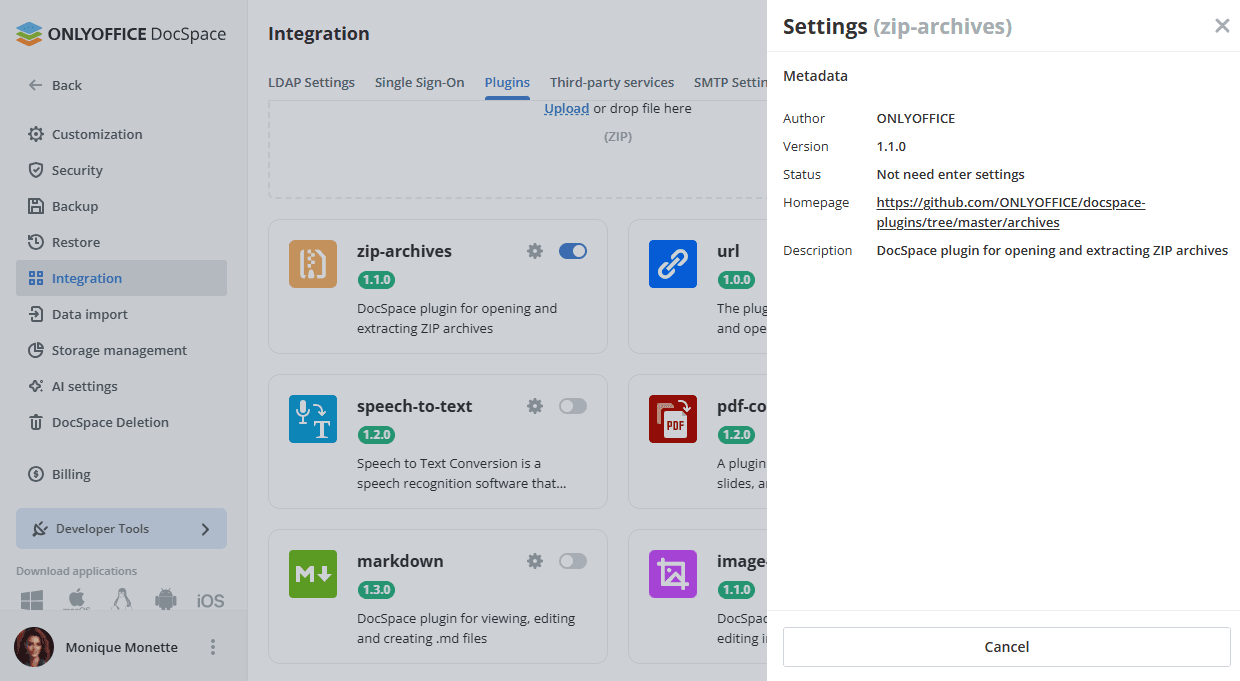The height and width of the screenshot is (681, 1240).
Task: Click Back in the sidebar
Action: pos(67,85)
